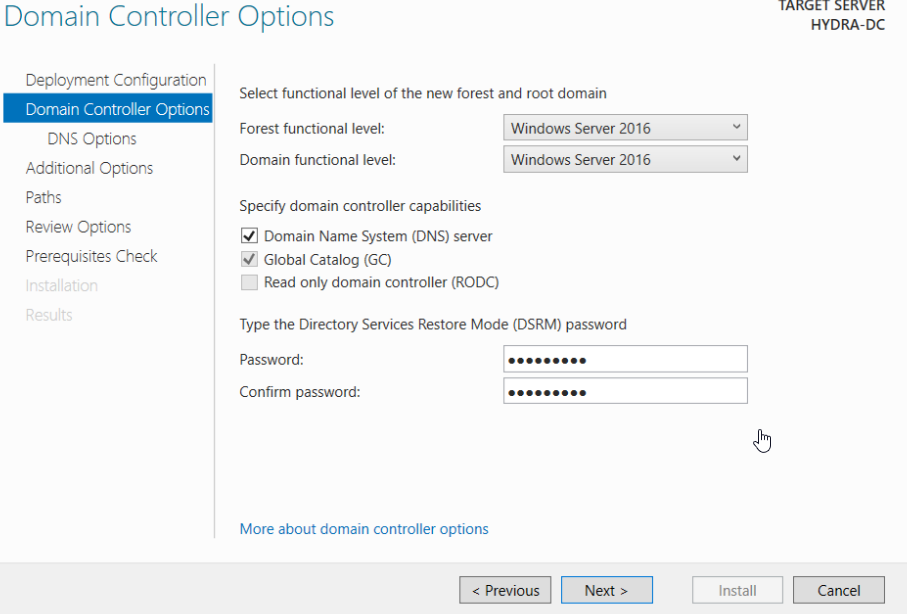Enable Read only domain controller (RODC)

[x=249, y=282]
